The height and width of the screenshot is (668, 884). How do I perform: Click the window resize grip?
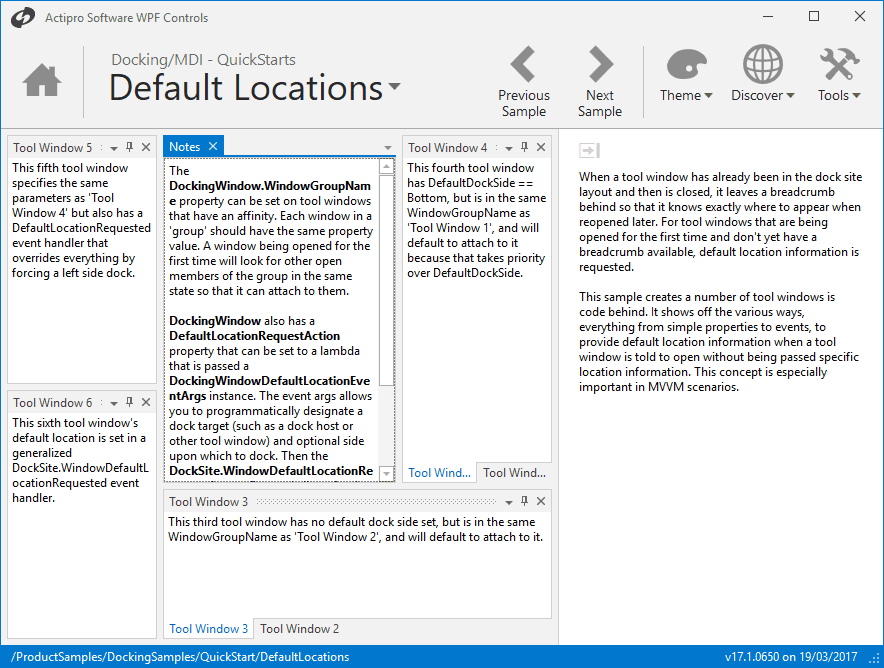tap(874, 658)
